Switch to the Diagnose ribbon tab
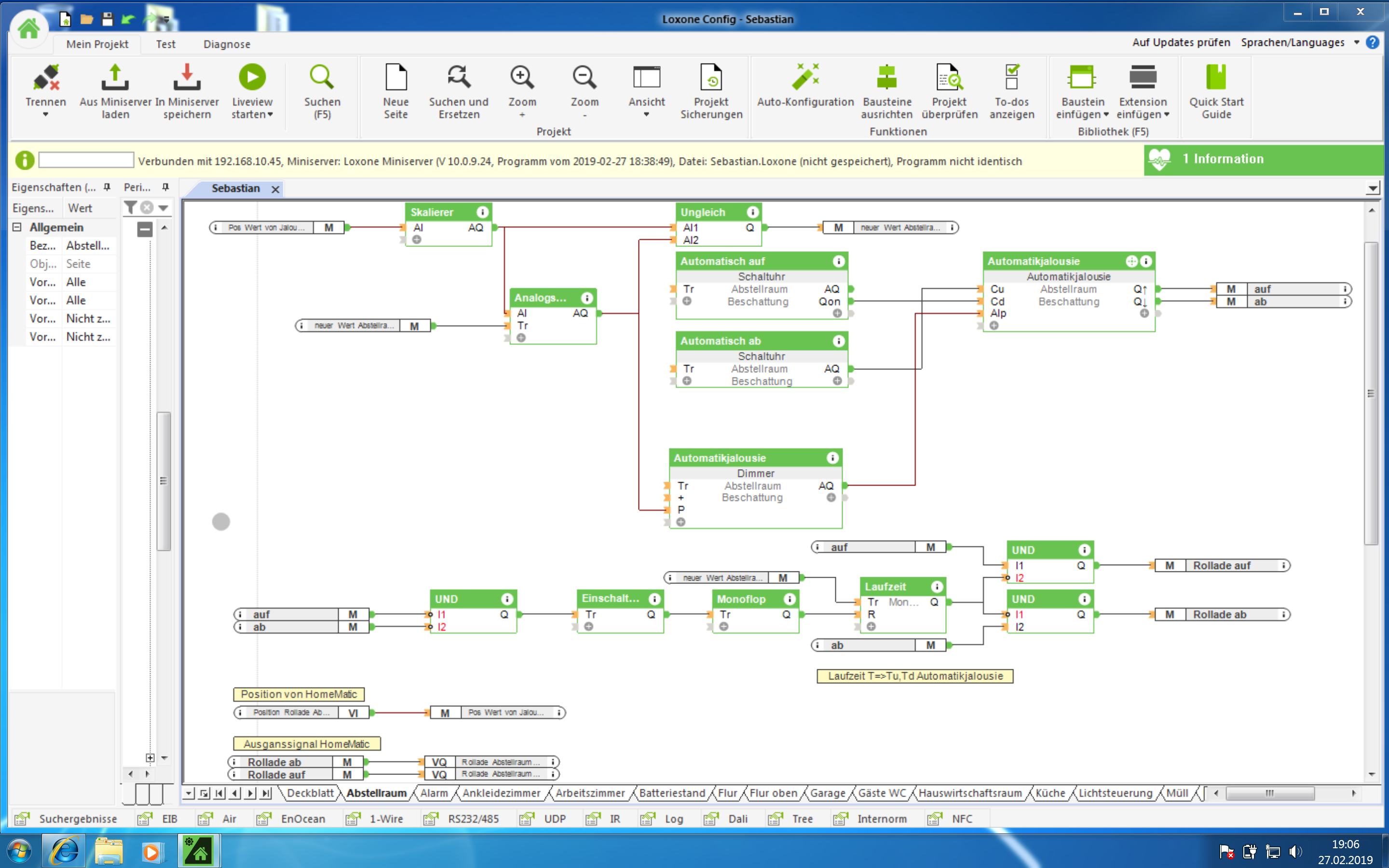Screen dimensions: 1389x868 pyautogui.click(x=226, y=44)
